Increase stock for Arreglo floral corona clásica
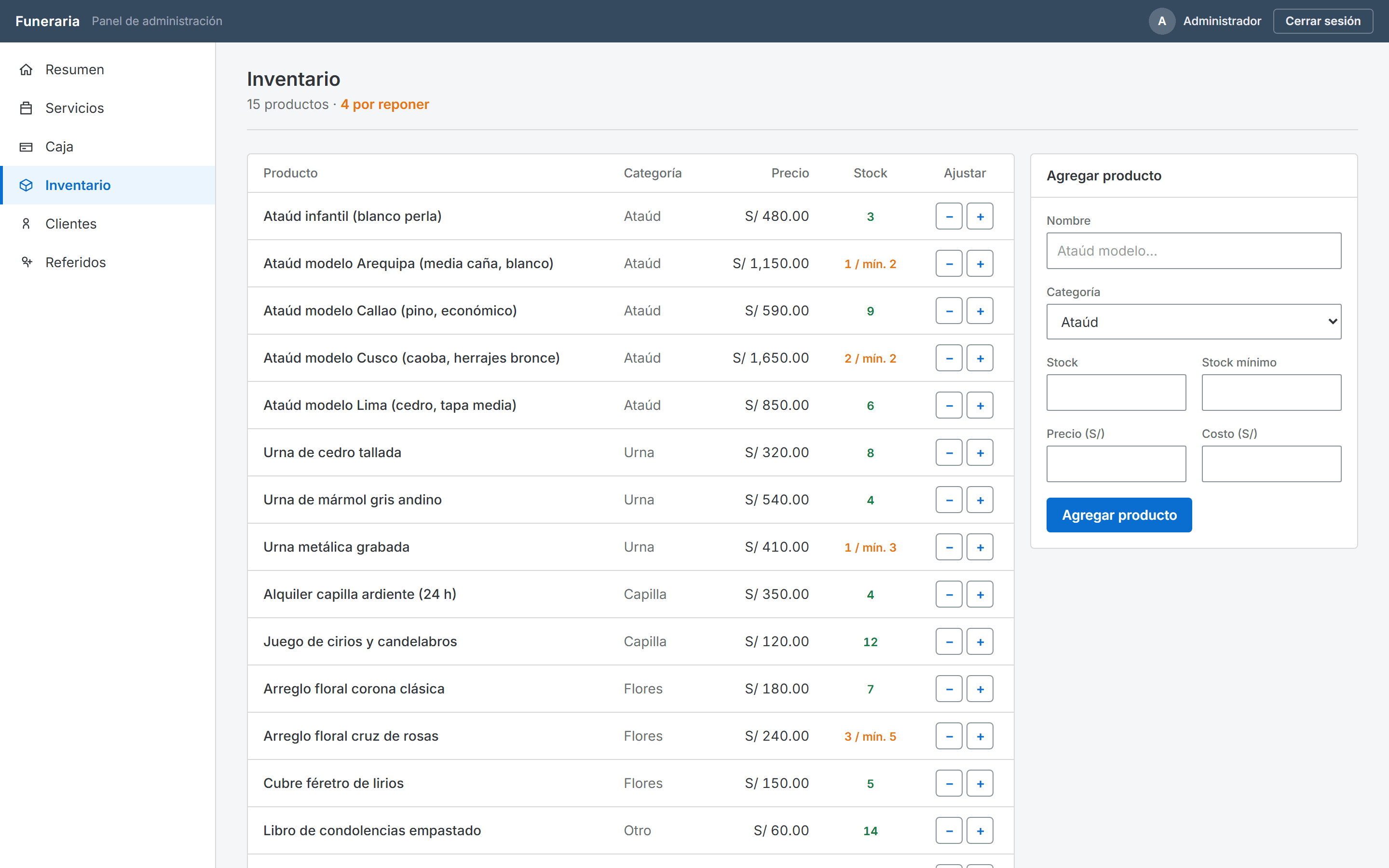This screenshot has width=1389, height=868. [x=980, y=689]
